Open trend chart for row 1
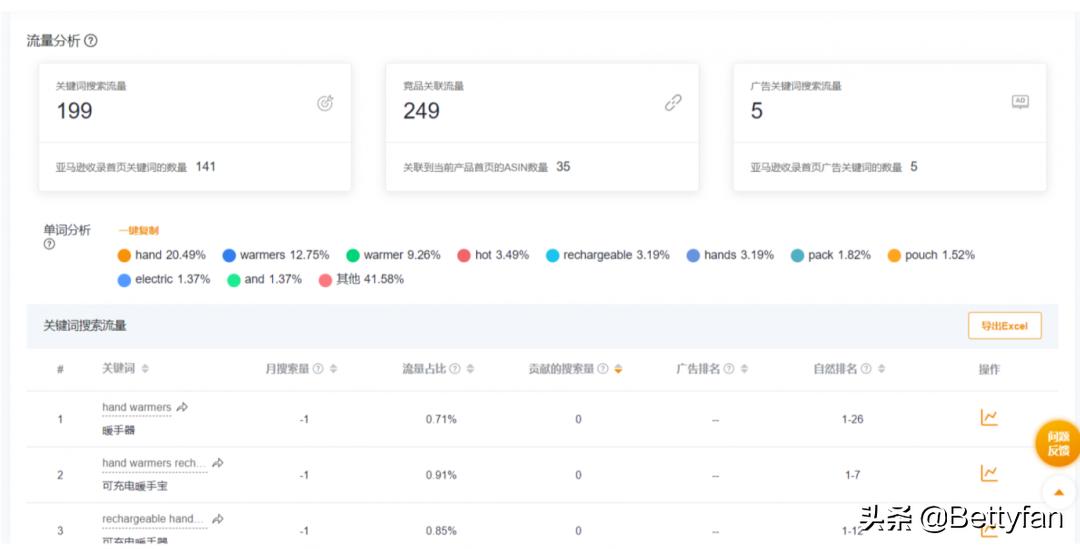Image resolution: width=1080 pixels, height=549 pixels. [x=989, y=417]
